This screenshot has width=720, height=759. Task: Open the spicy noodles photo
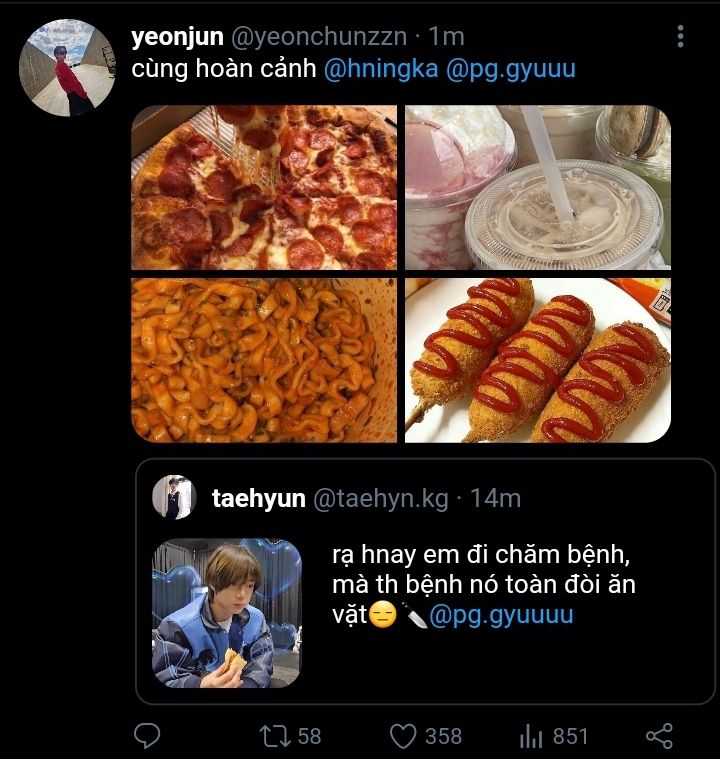pos(264,360)
